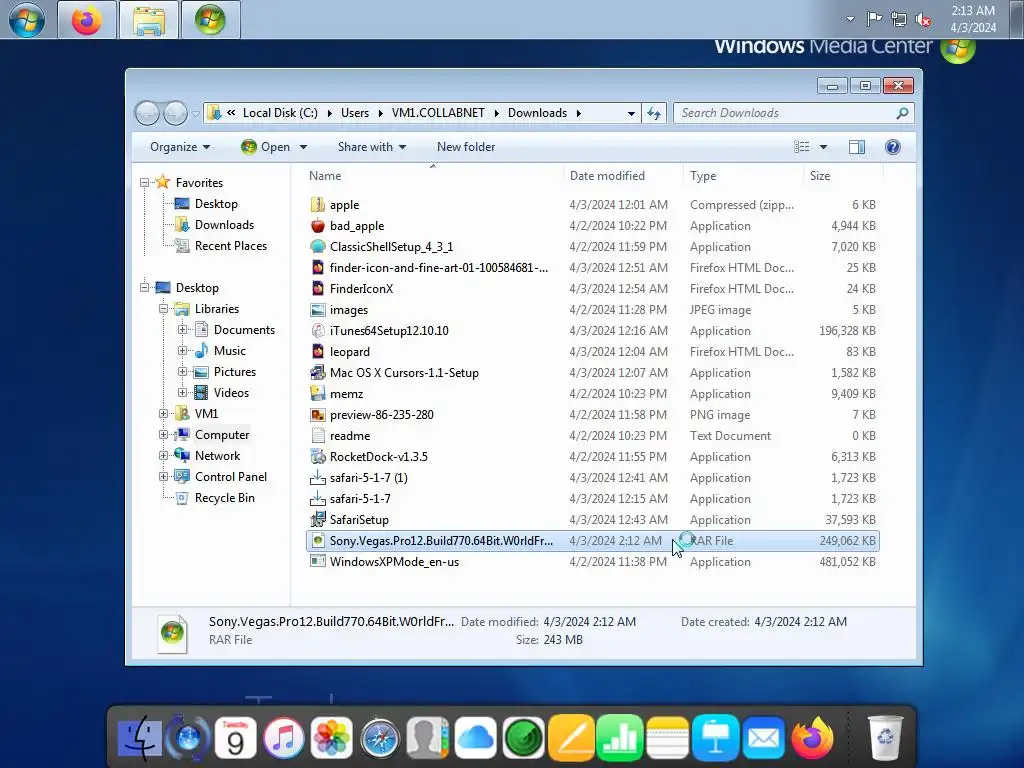Expand the Open button dropdown arrow

tap(303, 147)
